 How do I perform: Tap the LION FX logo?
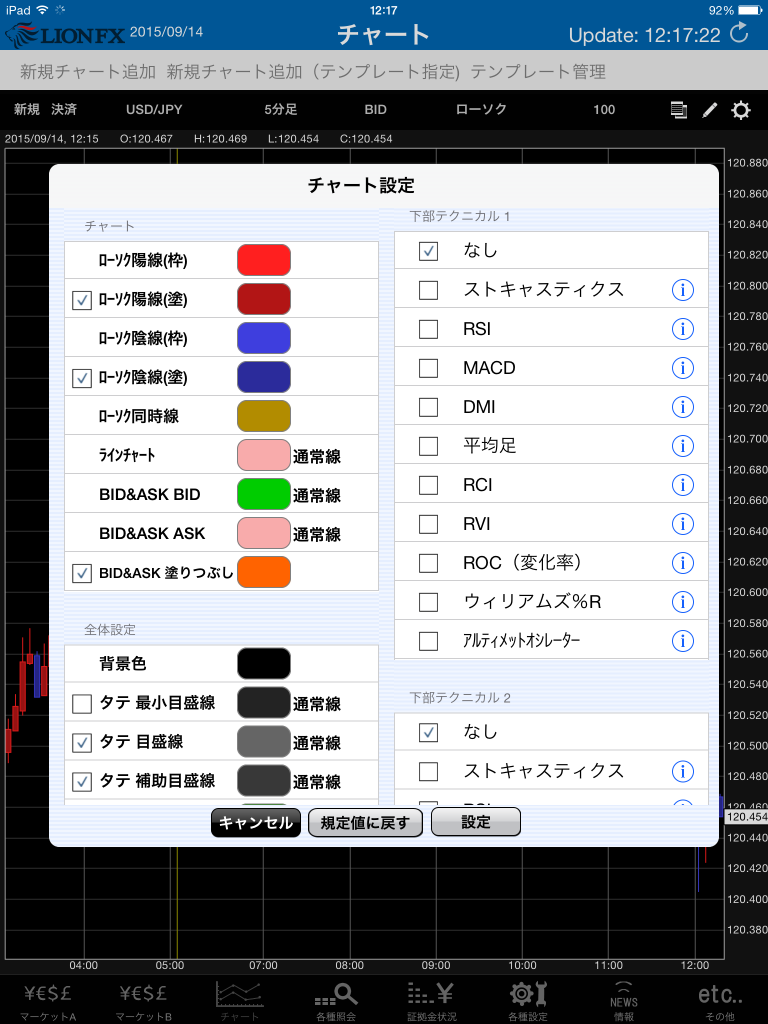coord(64,35)
